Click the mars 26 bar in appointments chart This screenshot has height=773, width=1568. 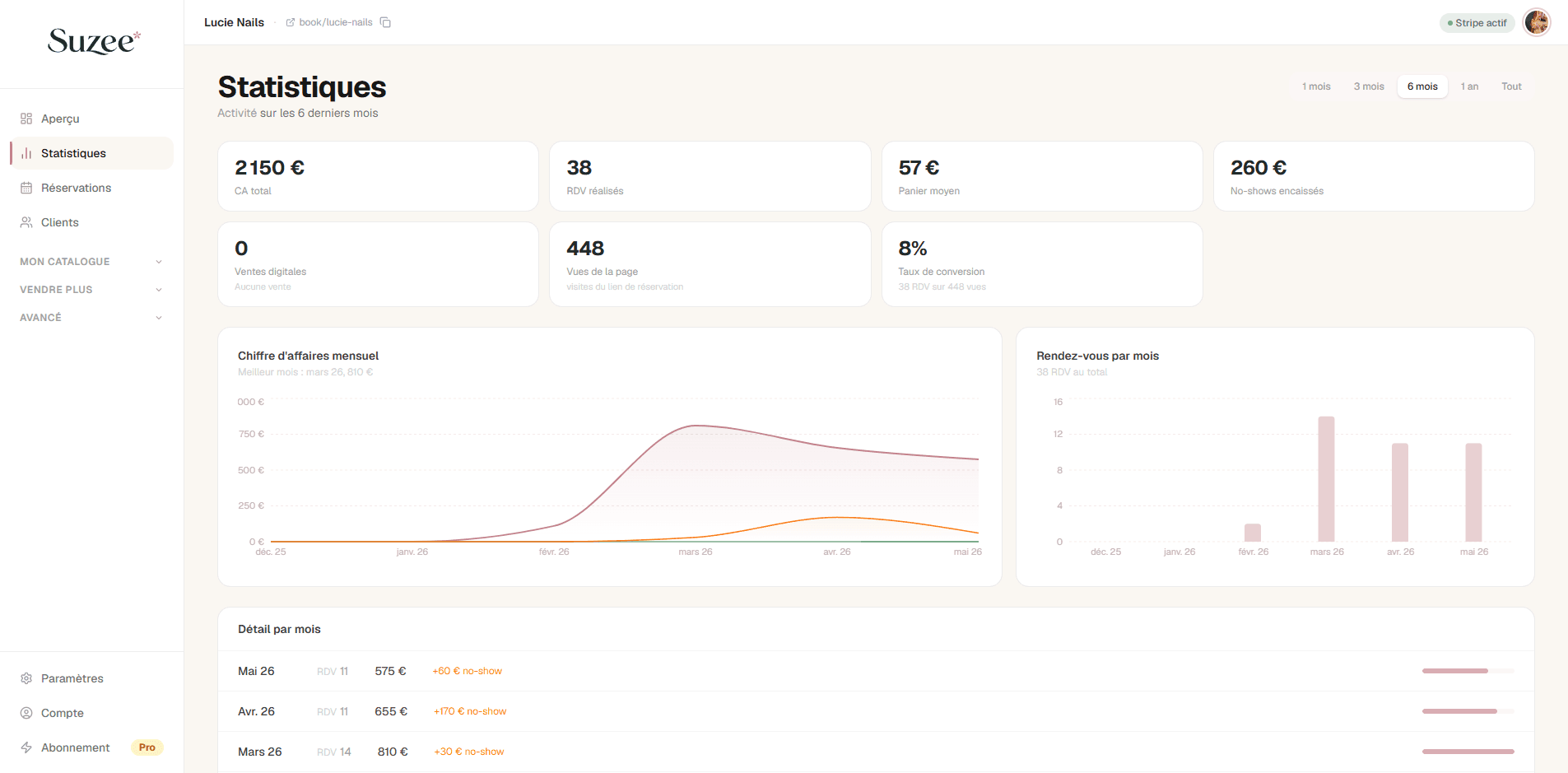pyautogui.click(x=1326, y=479)
